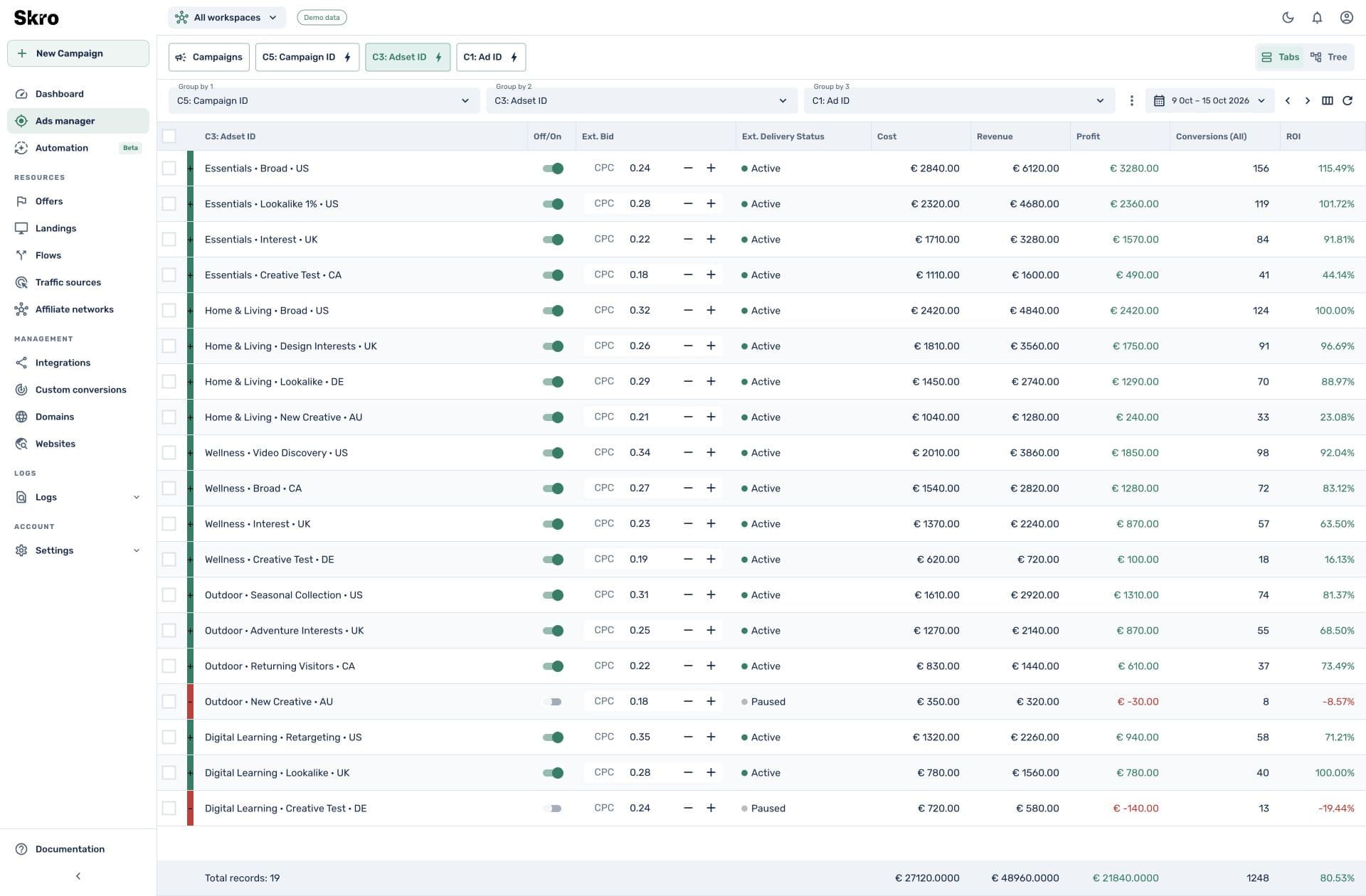This screenshot has height=896, width=1366.
Task: Open Affiliate networks in the sidebar
Action: pos(78,309)
